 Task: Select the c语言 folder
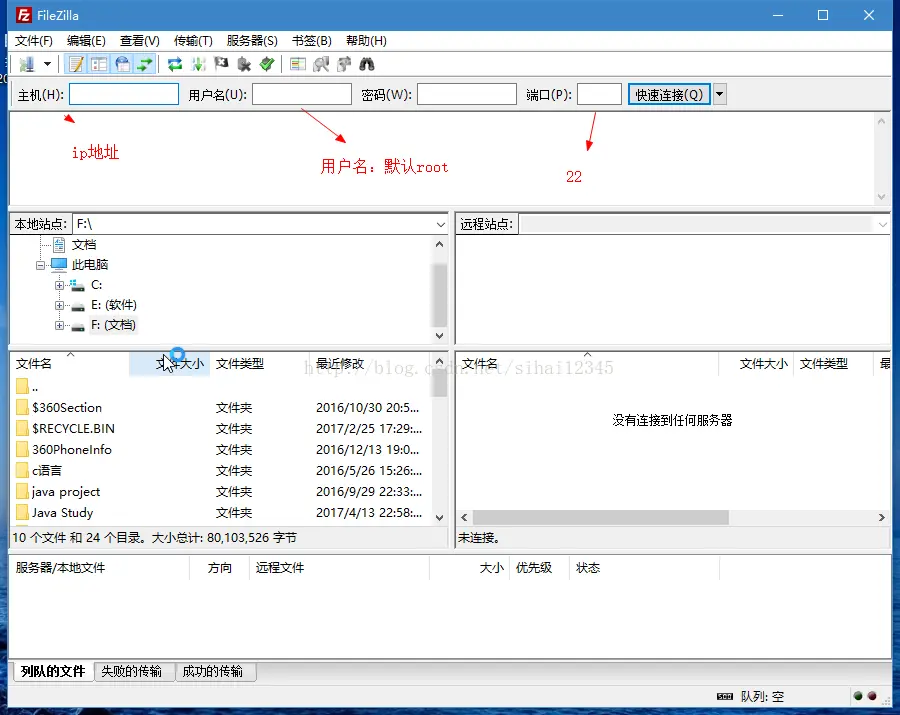221,471
